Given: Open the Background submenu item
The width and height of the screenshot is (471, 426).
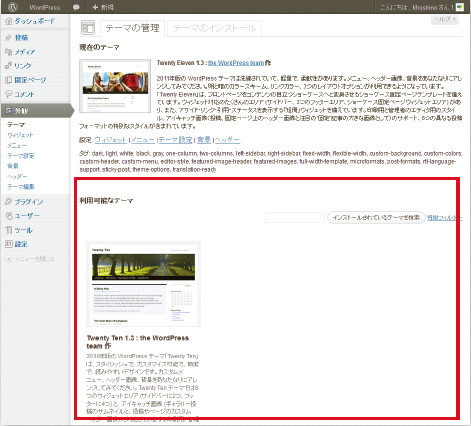Looking at the screenshot, I should pyautogui.click(x=13, y=166).
